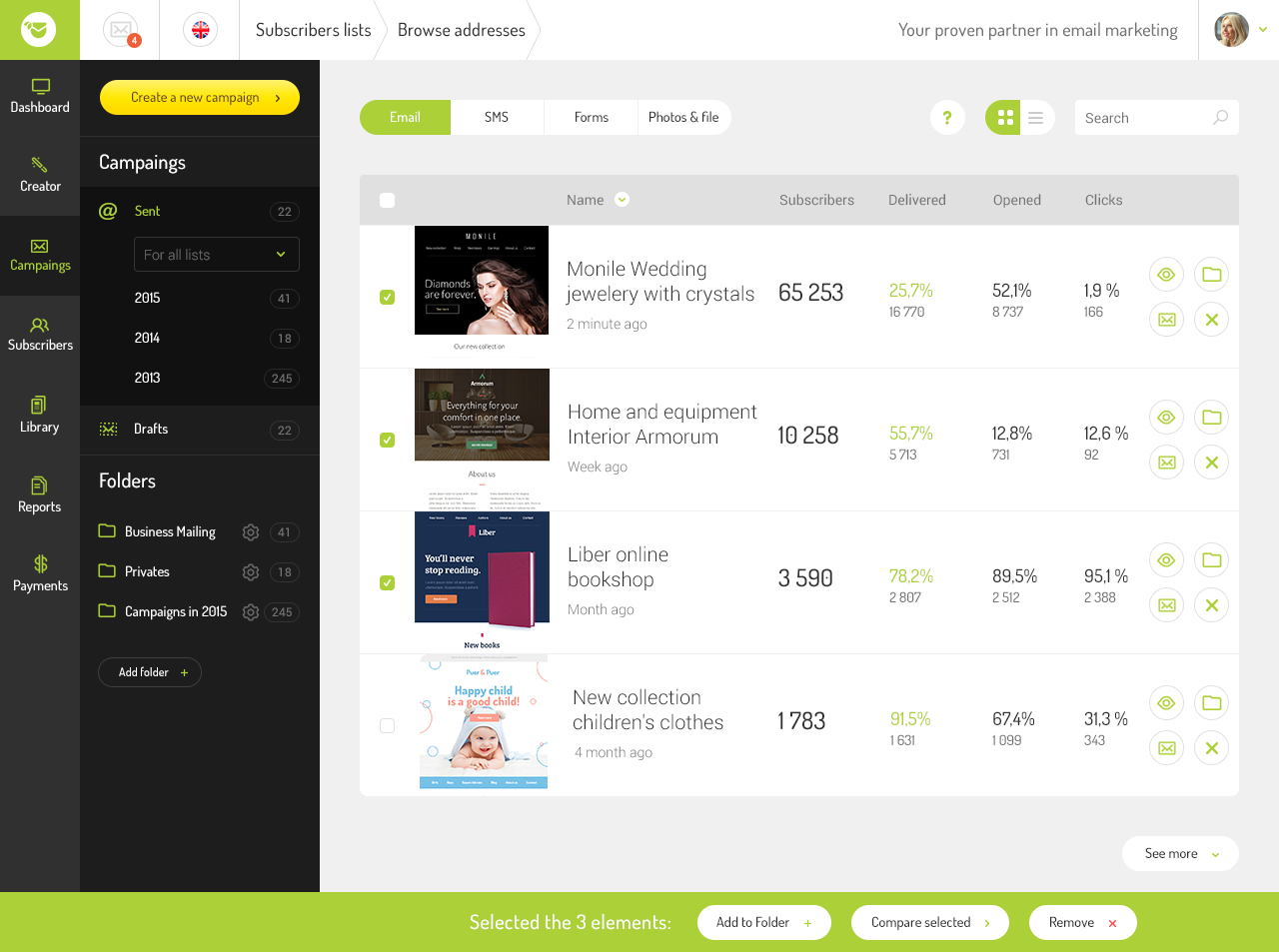The width and height of the screenshot is (1279, 952).
Task: Toggle the select-all checkbox in table header
Action: [x=387, y=200]
